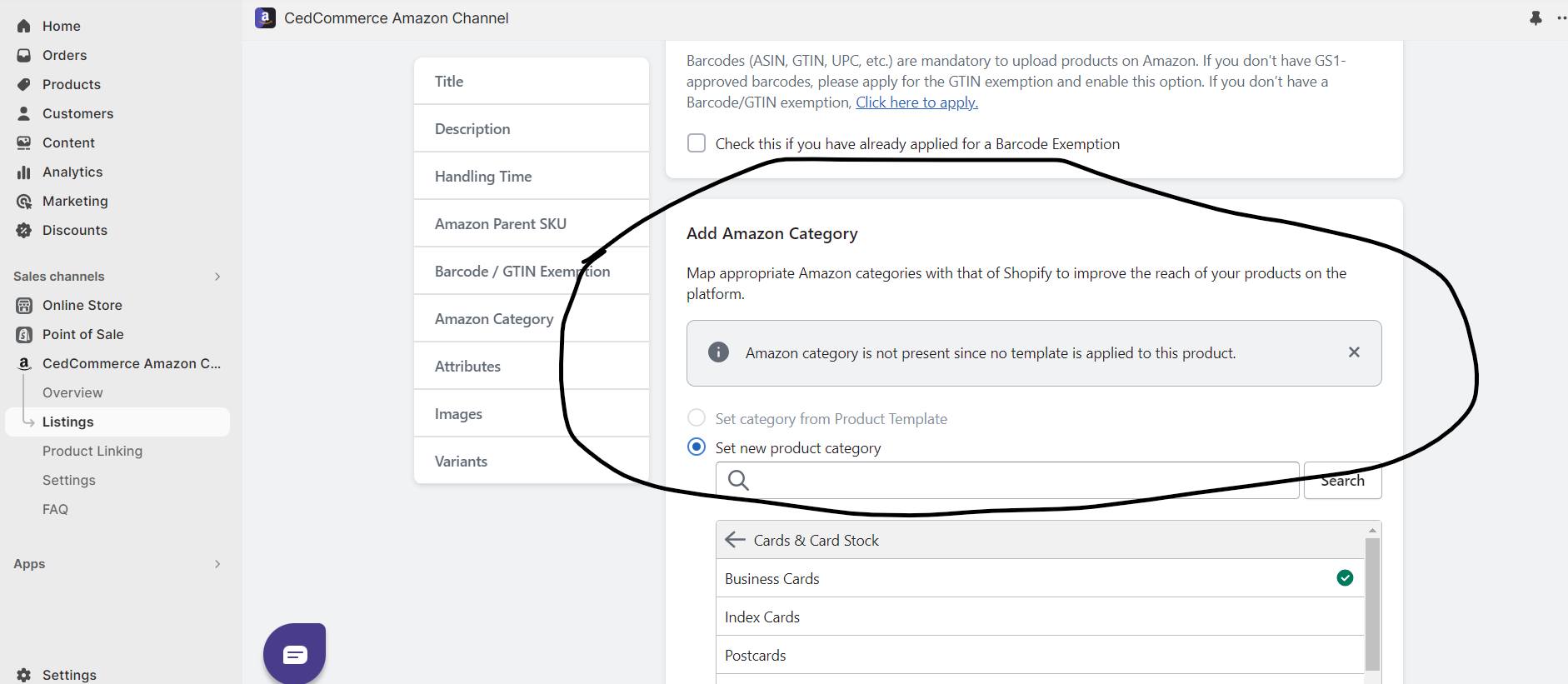Open the three-dot more options menu
1568x684 pixels.
1561,17
